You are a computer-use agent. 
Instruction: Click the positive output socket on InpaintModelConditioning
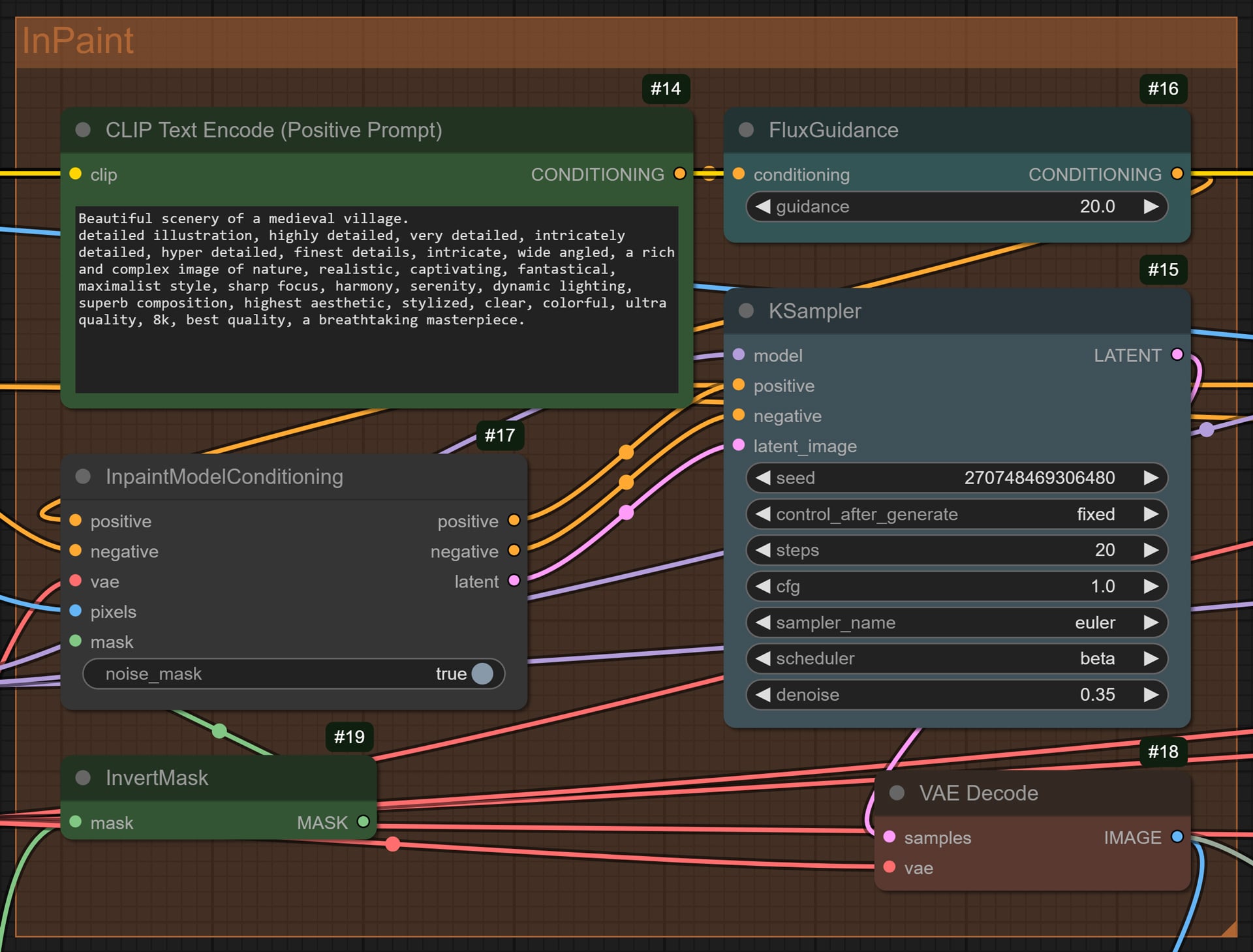pyautogui.click(x=514, y=520)
